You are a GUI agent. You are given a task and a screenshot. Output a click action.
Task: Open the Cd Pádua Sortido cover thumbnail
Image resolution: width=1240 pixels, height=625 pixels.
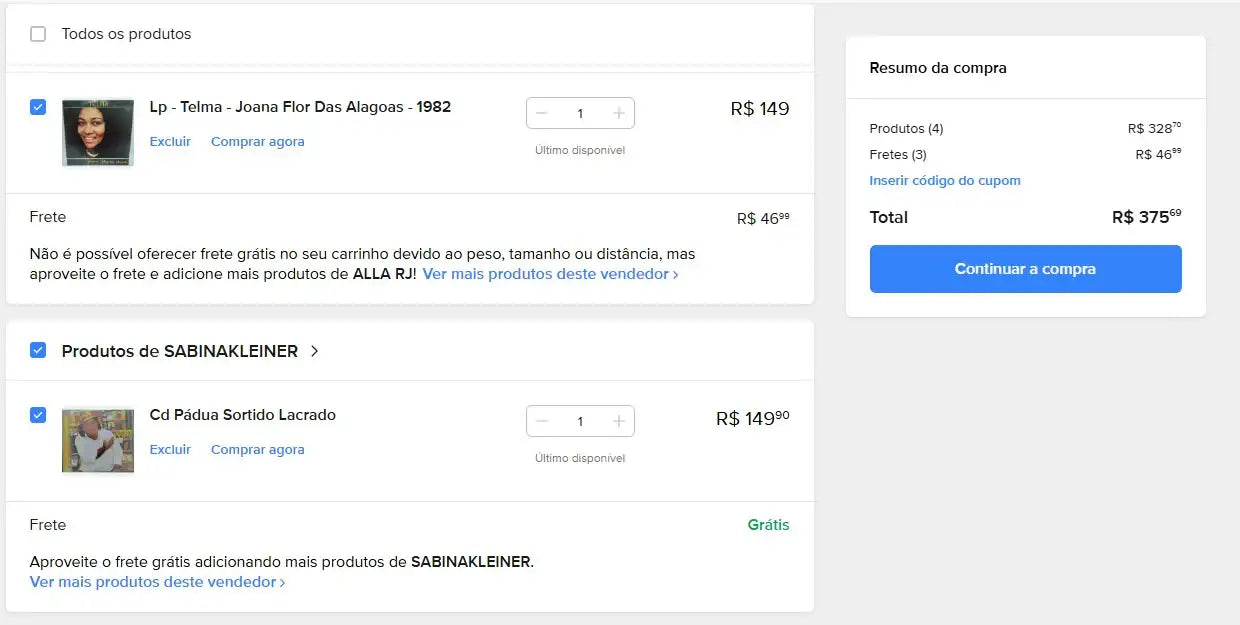[98, 440]
